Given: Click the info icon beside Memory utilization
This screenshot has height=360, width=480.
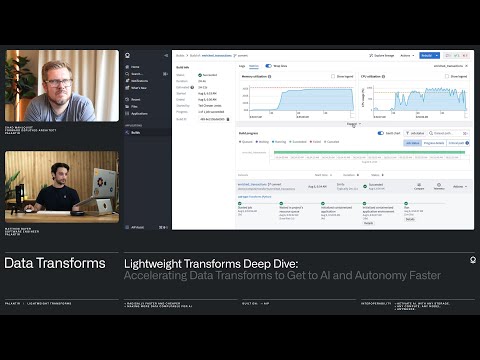Looking at the screenshot, I should point(270,76).
